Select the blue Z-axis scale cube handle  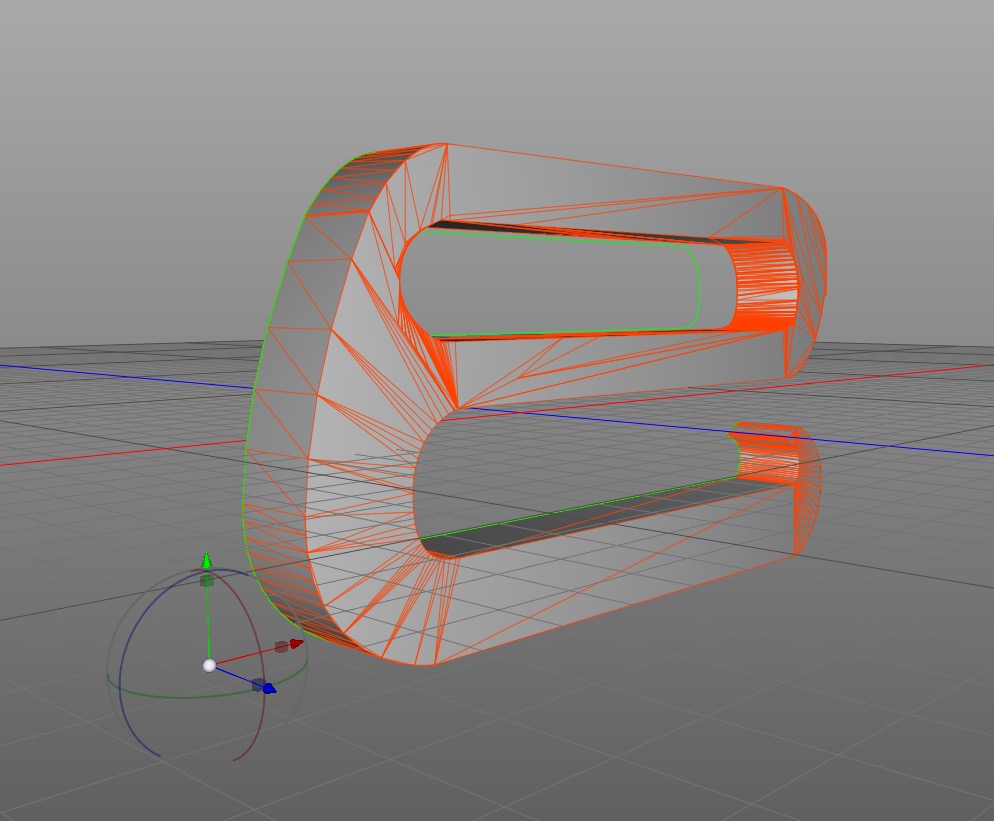pos(258,684)
